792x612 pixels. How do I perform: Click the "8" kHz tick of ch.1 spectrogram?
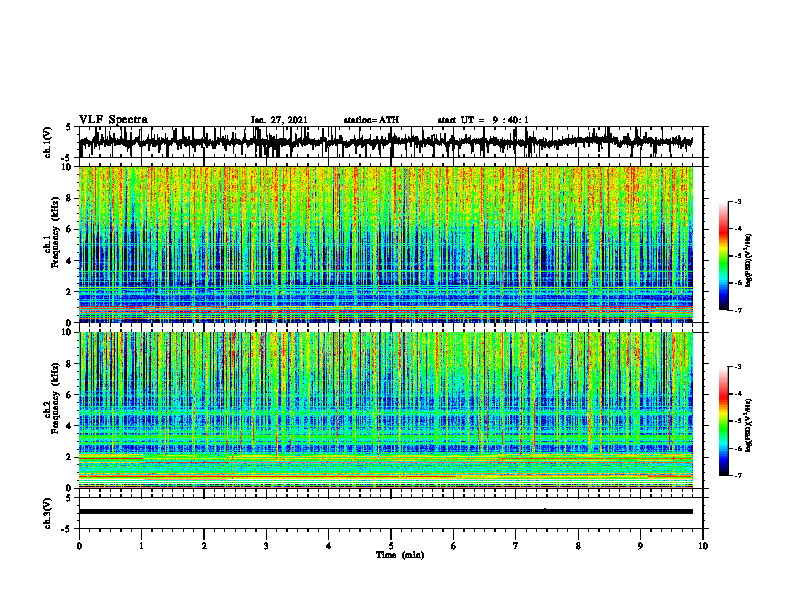tap(69, 198)
